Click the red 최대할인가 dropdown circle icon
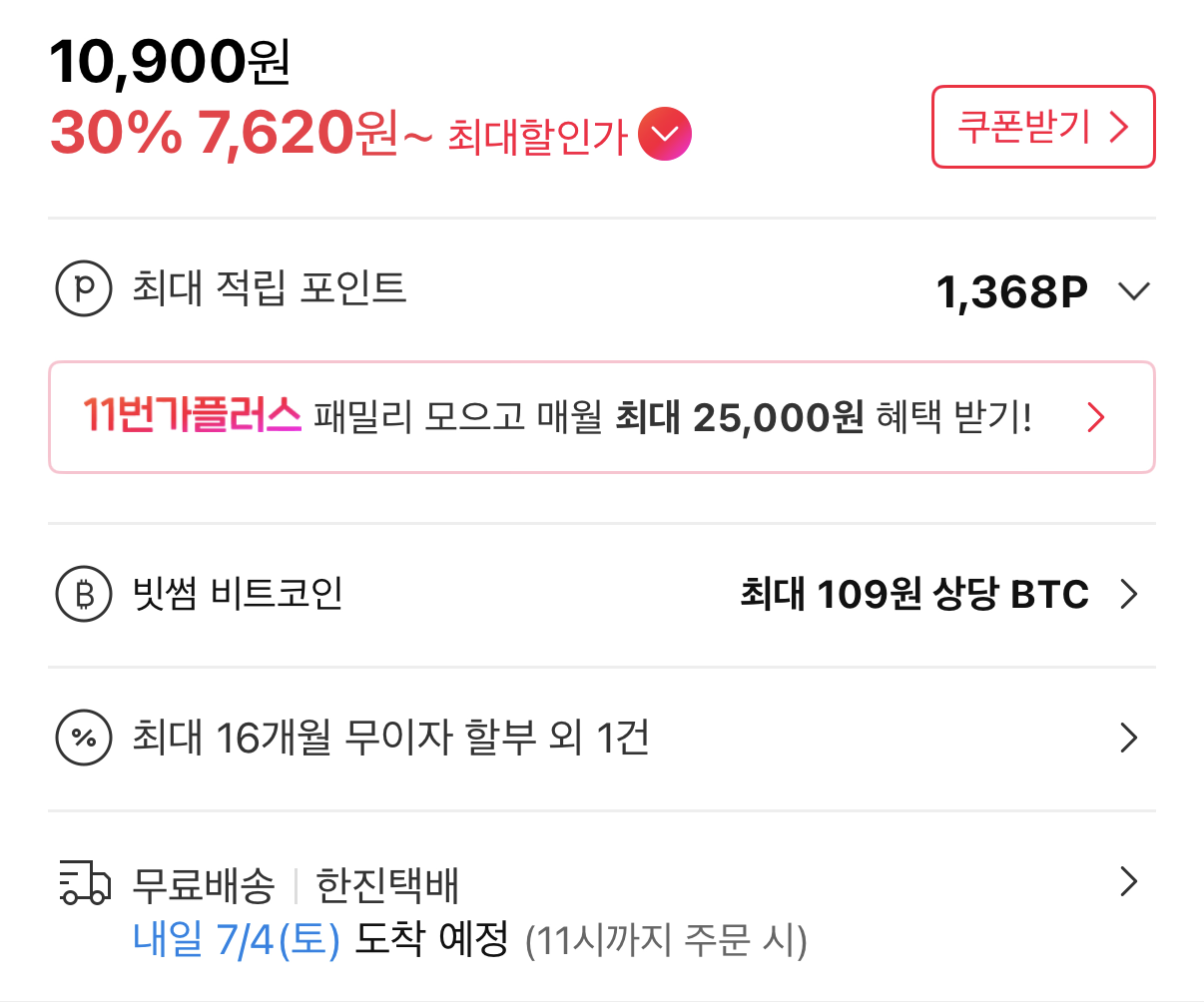The image size is (1204, 1002). pos(665,134)
